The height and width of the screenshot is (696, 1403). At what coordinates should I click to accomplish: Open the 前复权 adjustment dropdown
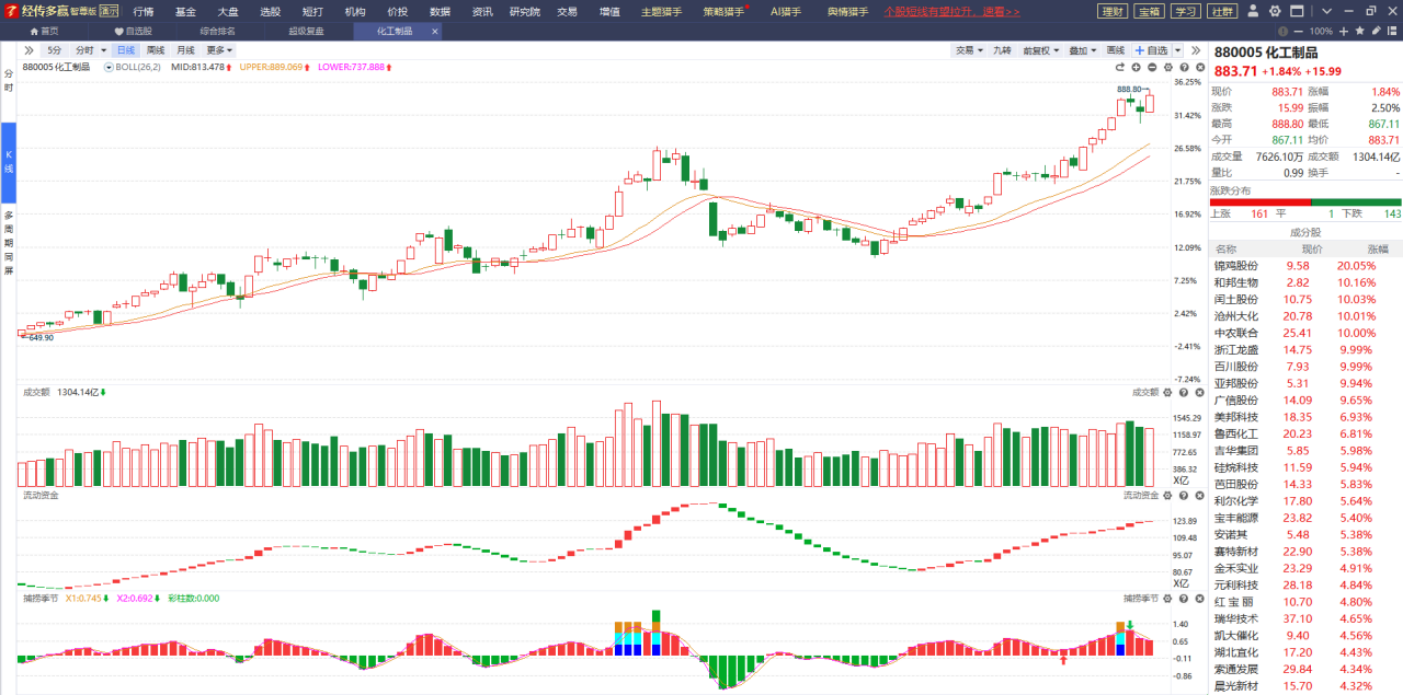(x=1041, y=50)
